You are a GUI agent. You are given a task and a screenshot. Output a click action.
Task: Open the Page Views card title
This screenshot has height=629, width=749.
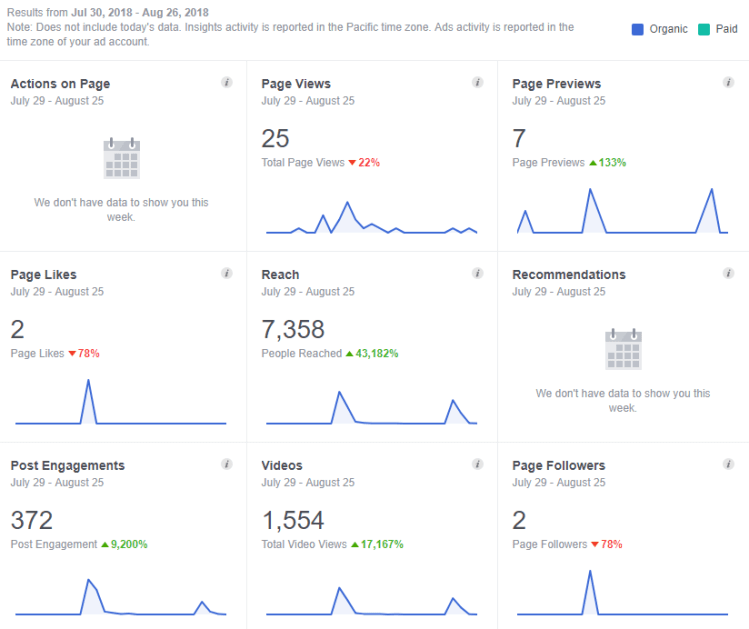tap(296, 84)
